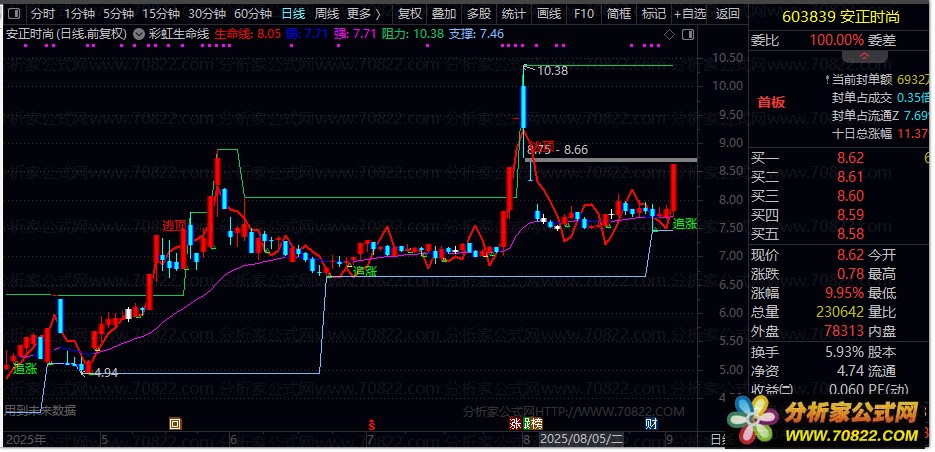Toggle the 简框 simple frame view
The image size is (935, 452).
pos(618,14)
